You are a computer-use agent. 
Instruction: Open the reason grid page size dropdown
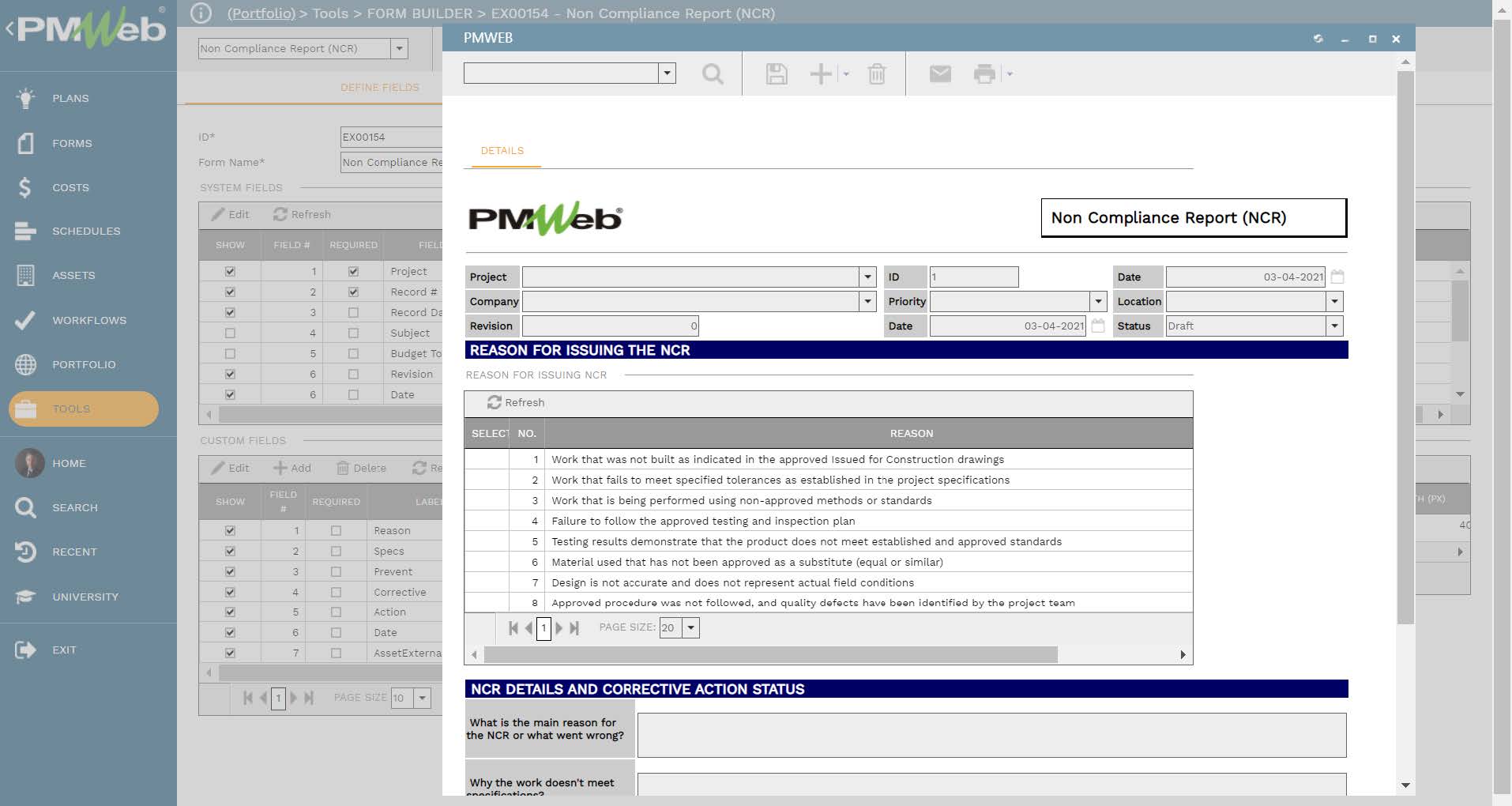tap(691, 627)
